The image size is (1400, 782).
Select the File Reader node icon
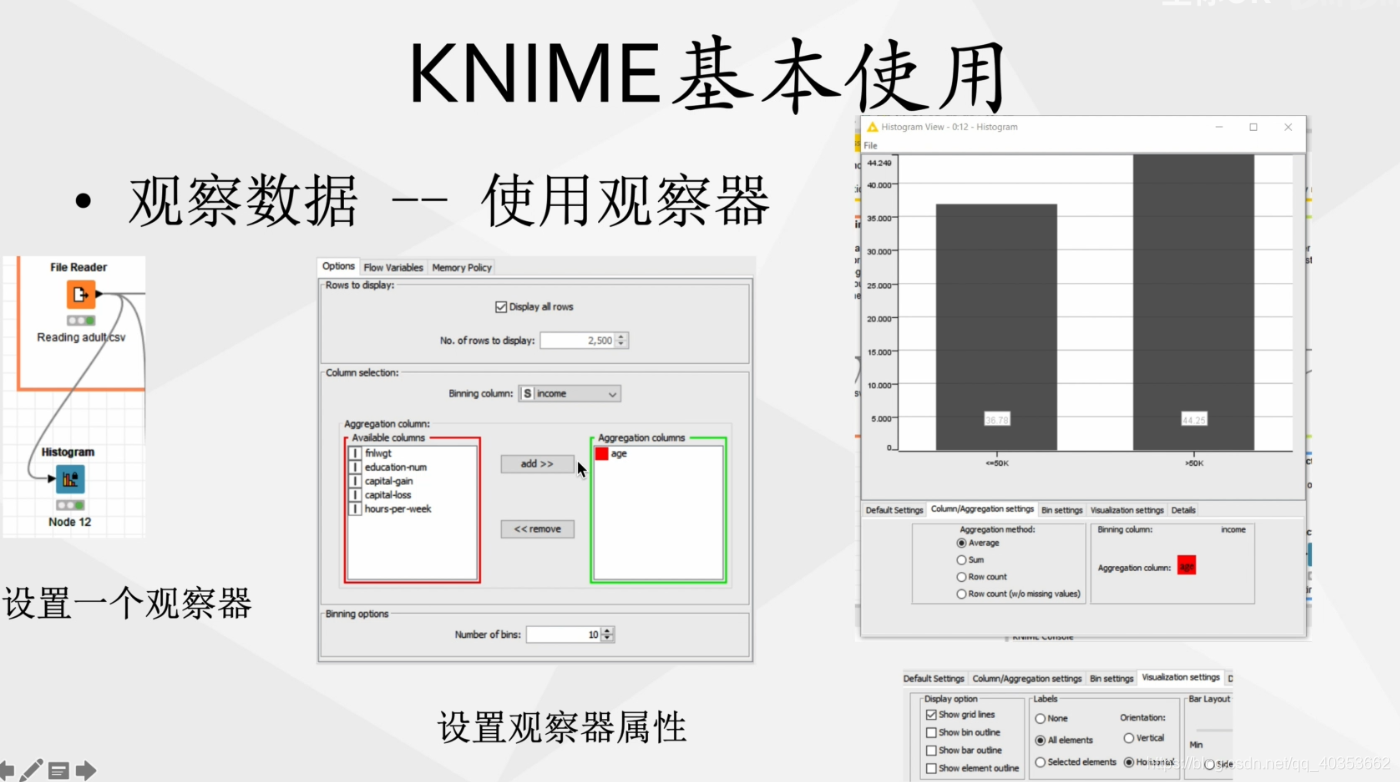(x=81, y=294)
